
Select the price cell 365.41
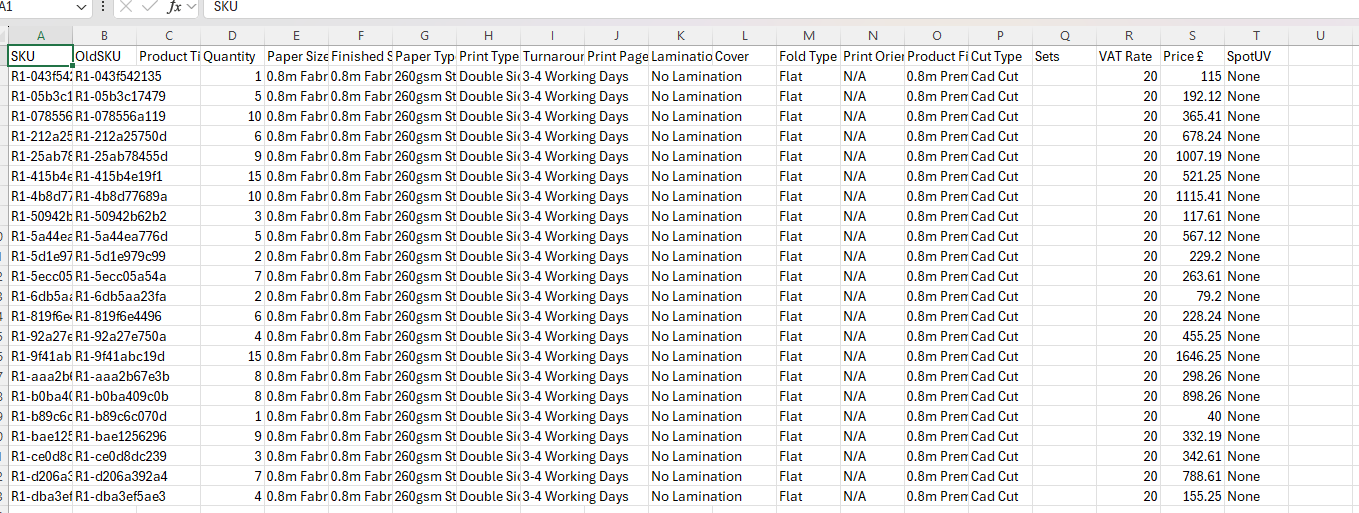tap(1192, 116)
